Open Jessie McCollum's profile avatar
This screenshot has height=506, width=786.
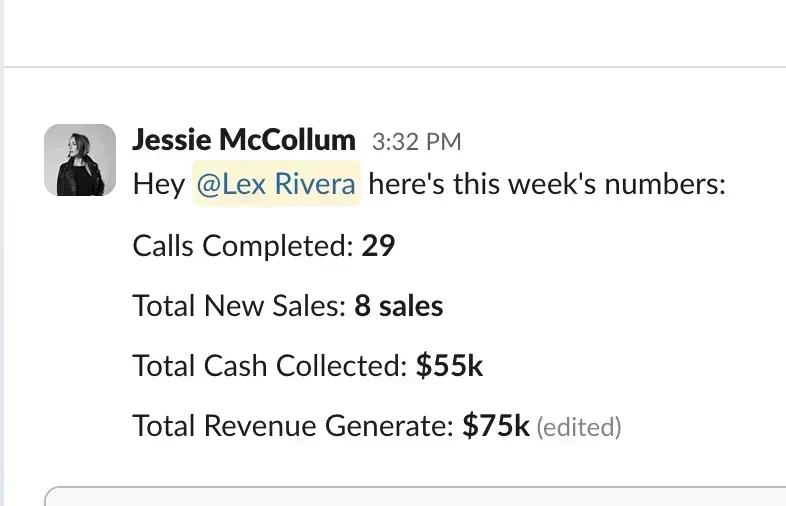point(80,160)
